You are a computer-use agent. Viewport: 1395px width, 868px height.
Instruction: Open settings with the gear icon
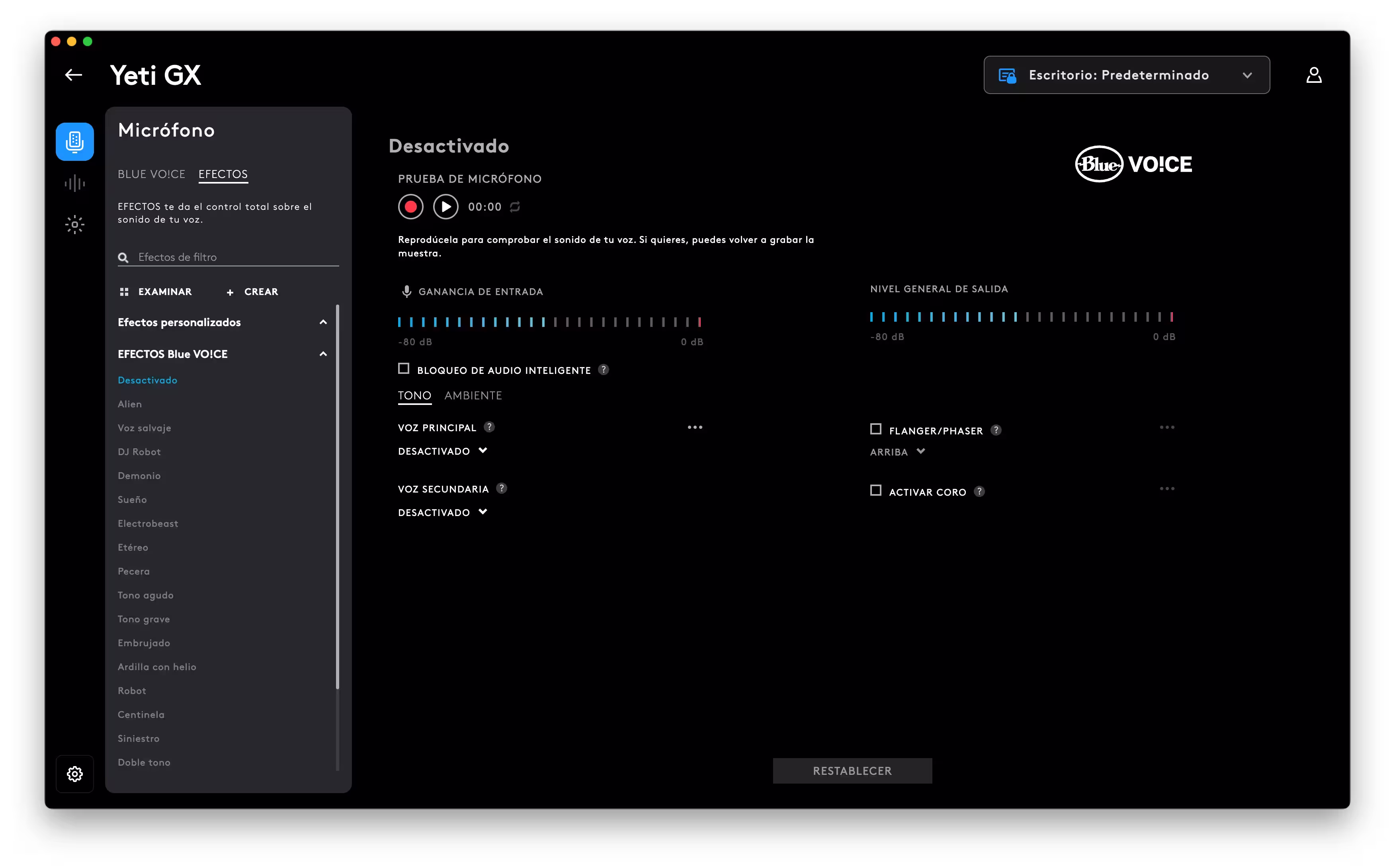click(74, 773)
